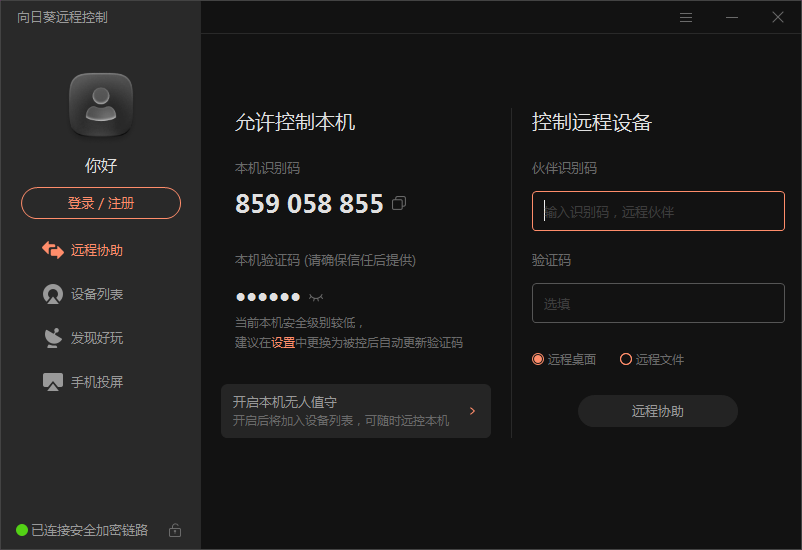The width and height of the screenshot is (802, 550).
Task: Click the 设备列表 sidebar icon
Action: (53, 294)
